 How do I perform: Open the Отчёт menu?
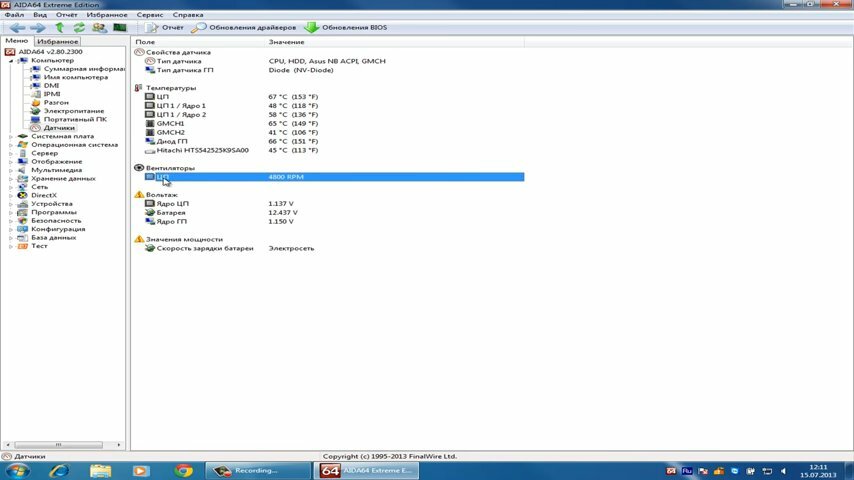[66, 15]
